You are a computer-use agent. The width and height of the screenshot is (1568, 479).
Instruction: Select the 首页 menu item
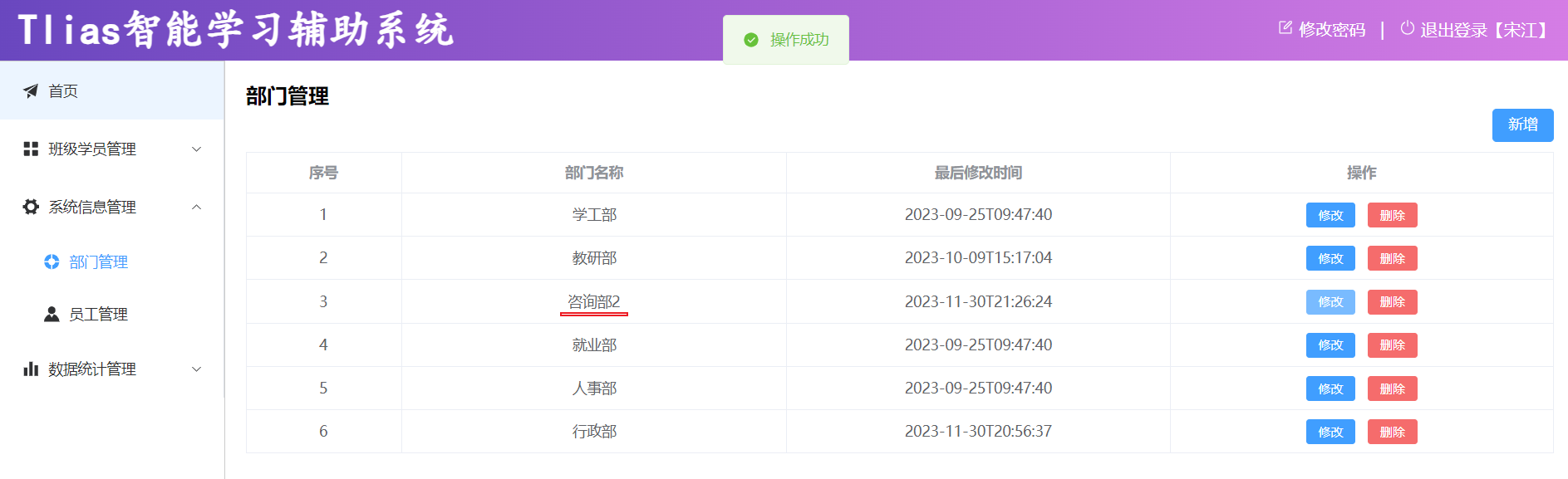coord(63,90)
